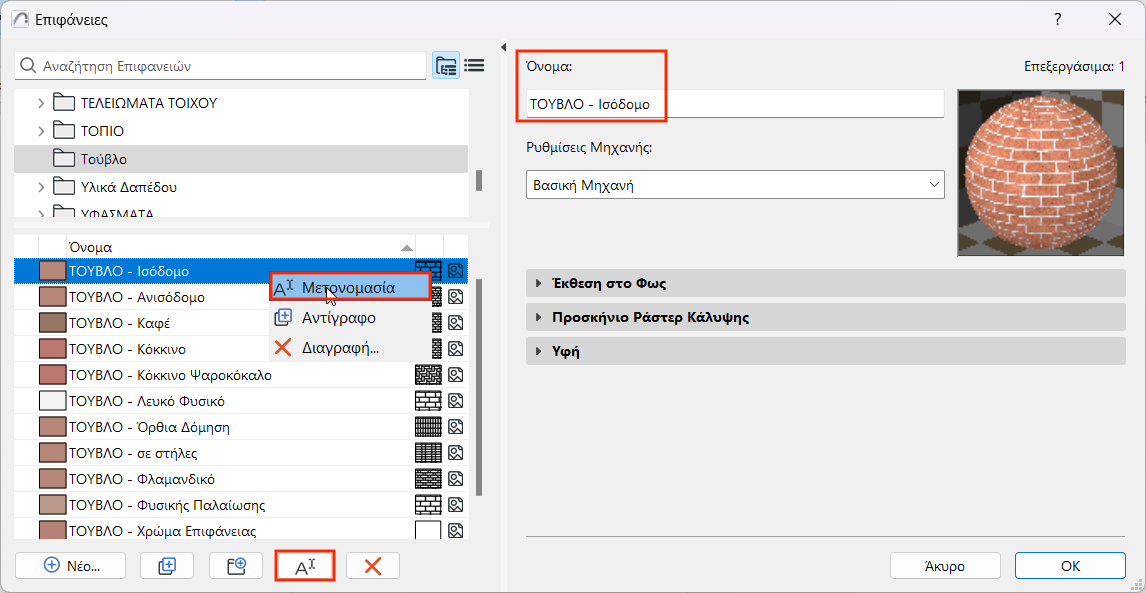Choose Μετονομασία from the context menu
Viewport: 1146px width, 593px height.
350,287
